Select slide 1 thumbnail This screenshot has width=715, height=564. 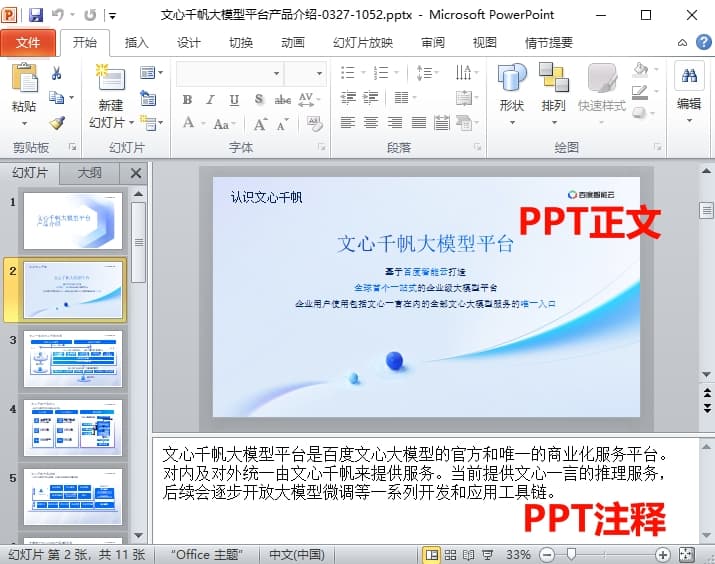click(x=73, y=221)
